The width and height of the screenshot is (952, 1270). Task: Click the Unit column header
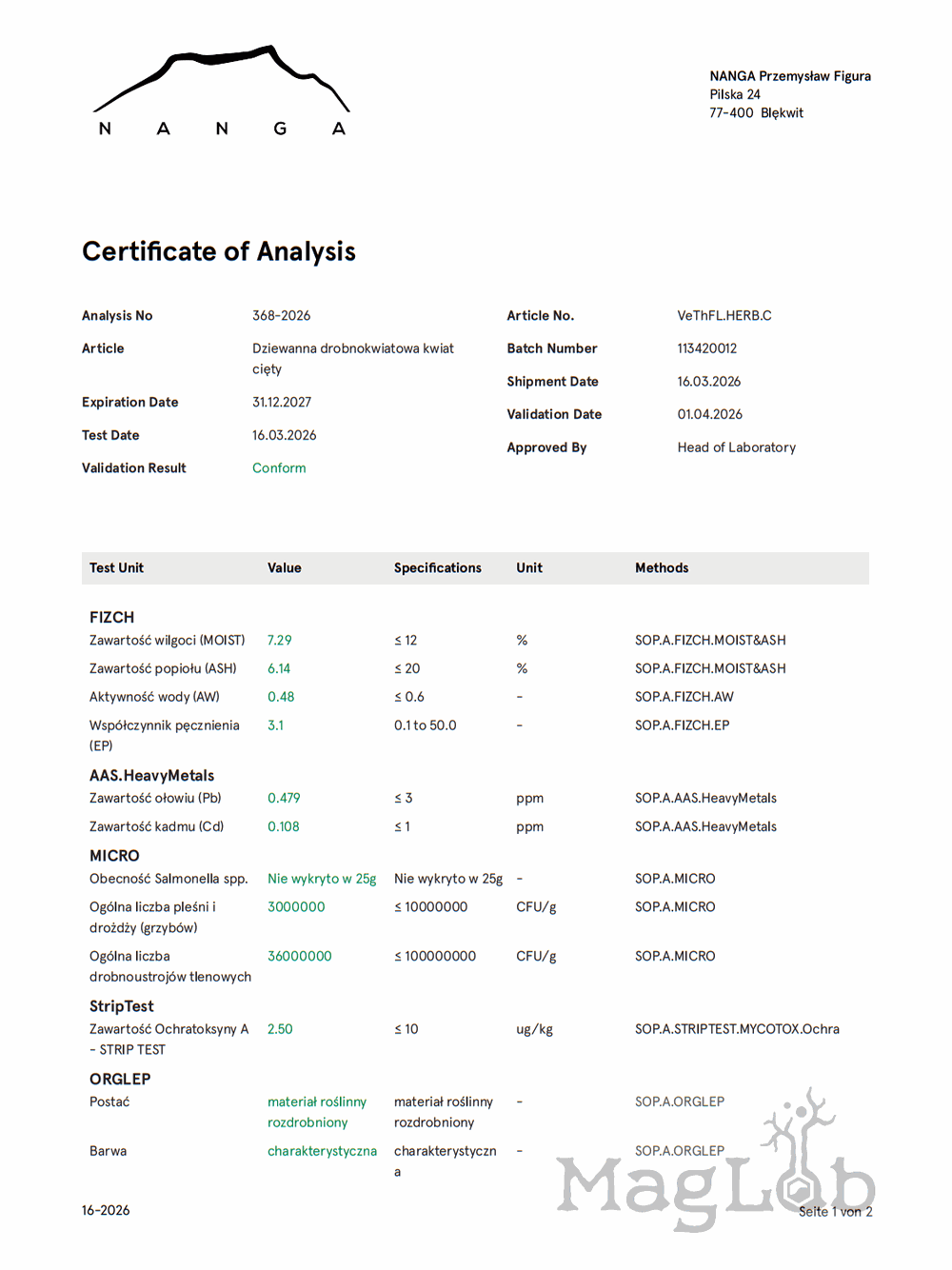tap(529, 567)
